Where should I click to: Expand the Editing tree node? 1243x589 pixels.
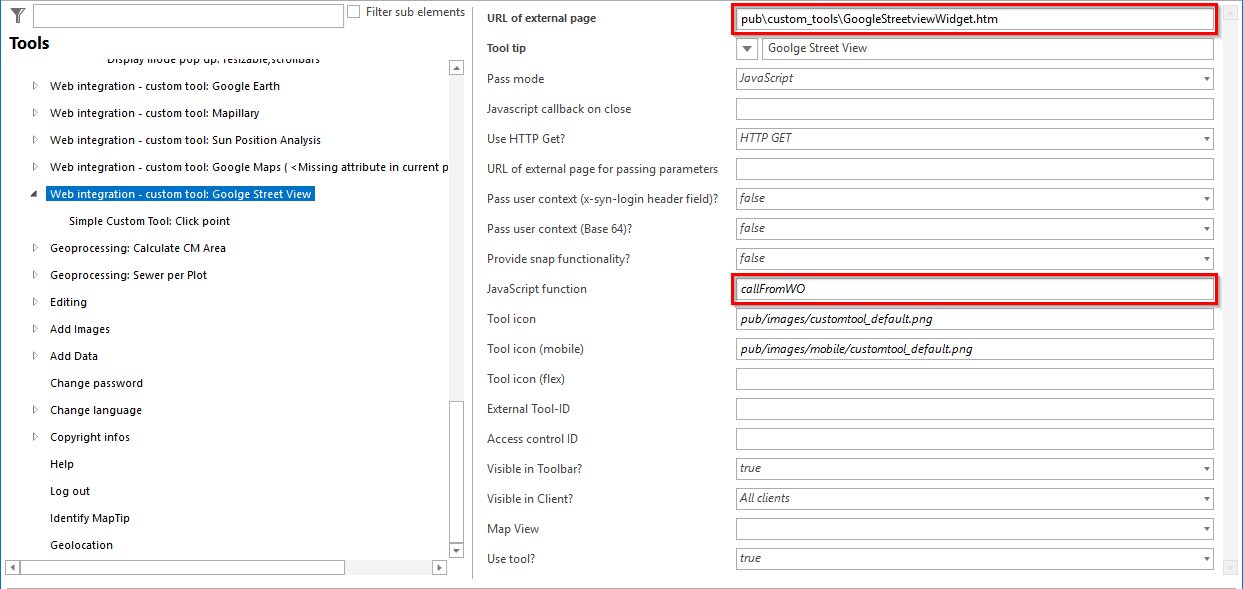point(34,301)
